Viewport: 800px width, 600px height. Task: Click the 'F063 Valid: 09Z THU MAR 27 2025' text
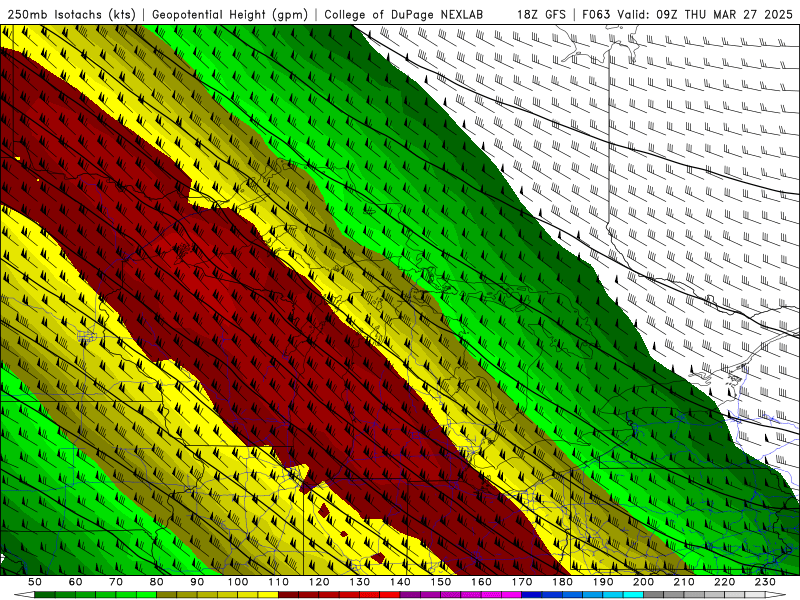[x=687, y=14]
